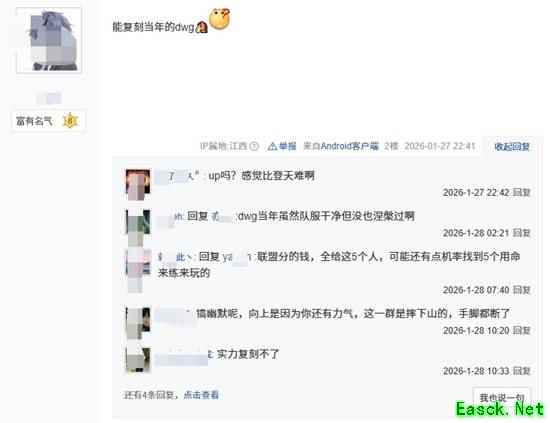Collapse replies with 收起回复
Screen dimensions: 550x423
[x=512, y=147]
